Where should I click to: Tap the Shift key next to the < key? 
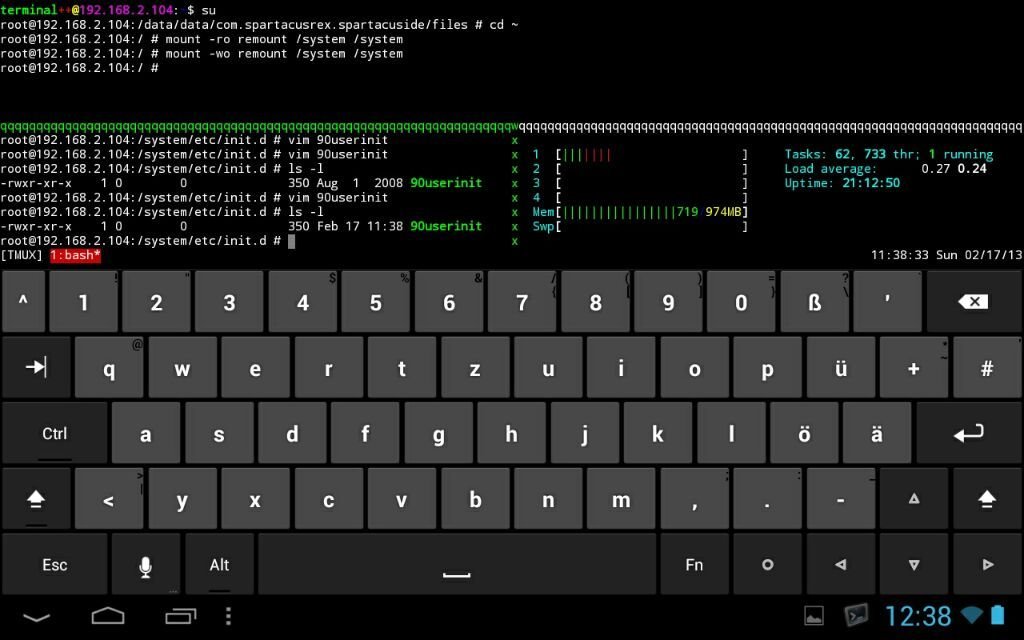(36, 499)
